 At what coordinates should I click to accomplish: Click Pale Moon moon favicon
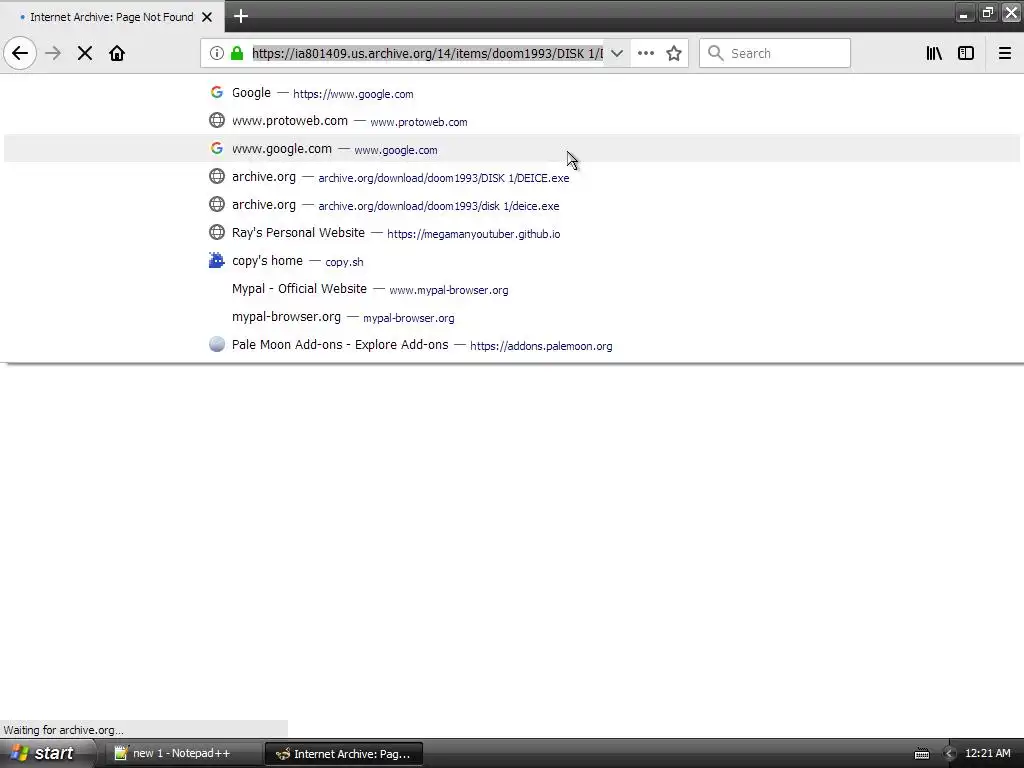tap(217, 344)
